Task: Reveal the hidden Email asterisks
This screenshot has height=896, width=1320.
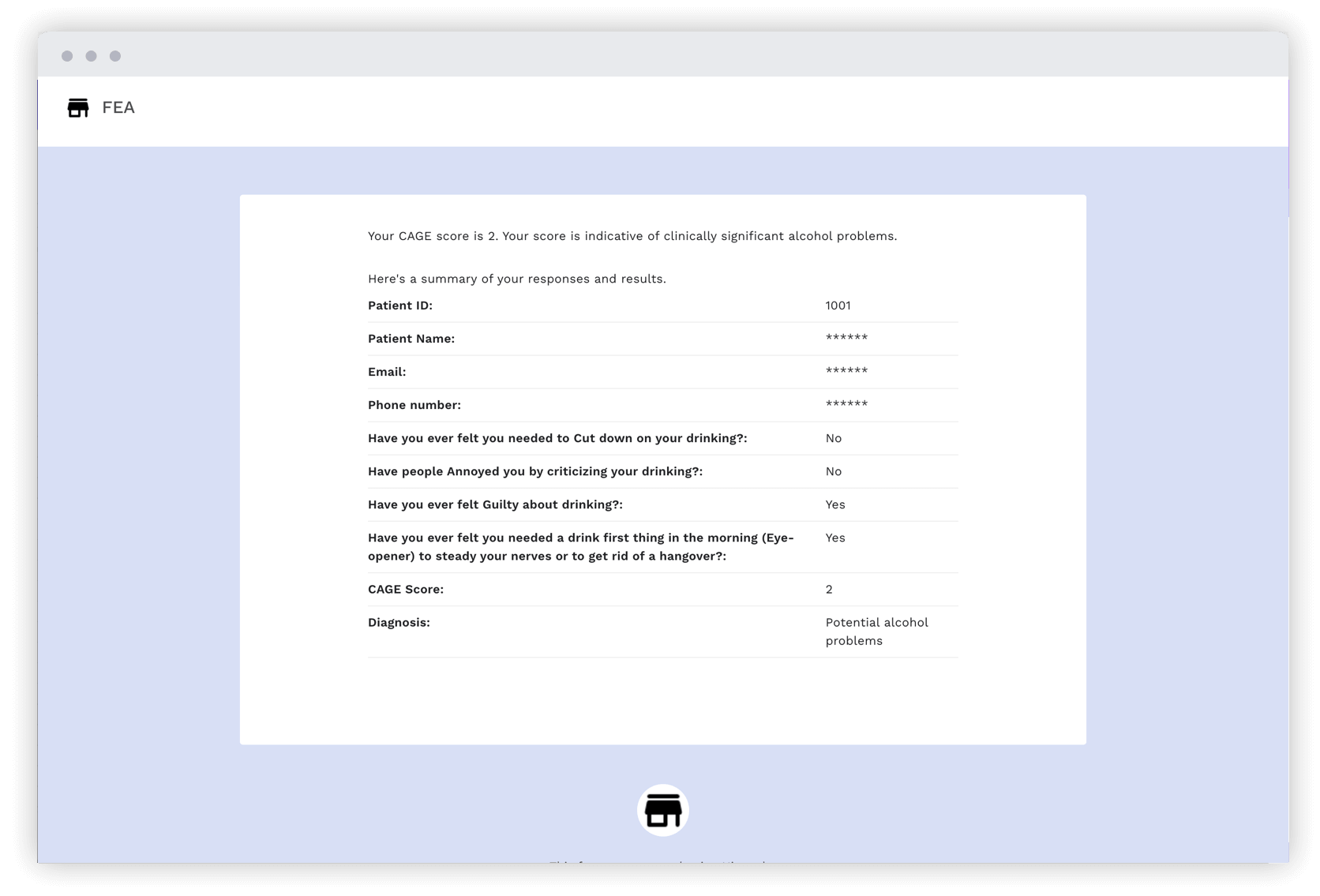Action: tap(846, 371)
